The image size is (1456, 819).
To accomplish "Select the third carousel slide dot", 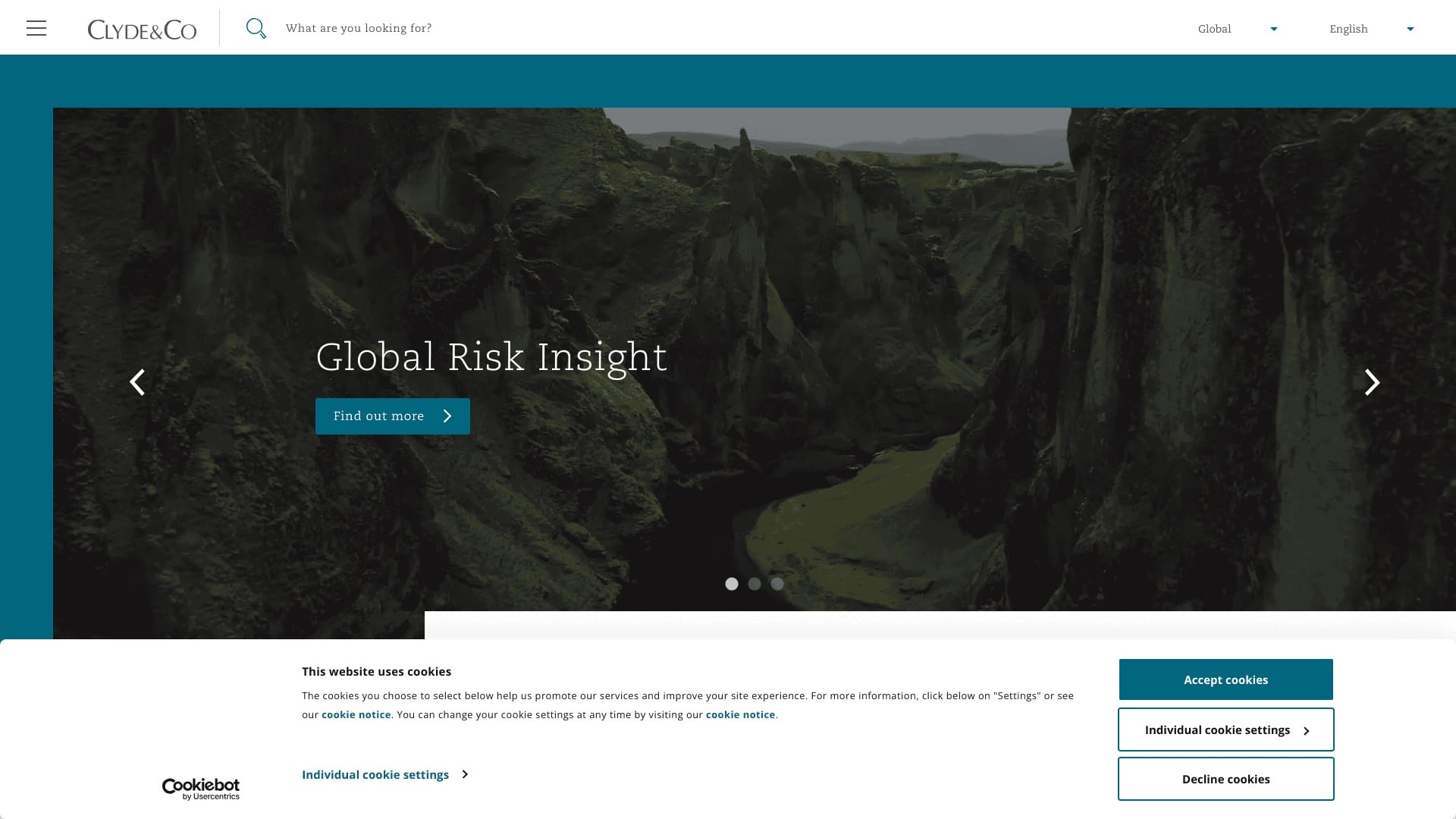I will coord(777,584).
